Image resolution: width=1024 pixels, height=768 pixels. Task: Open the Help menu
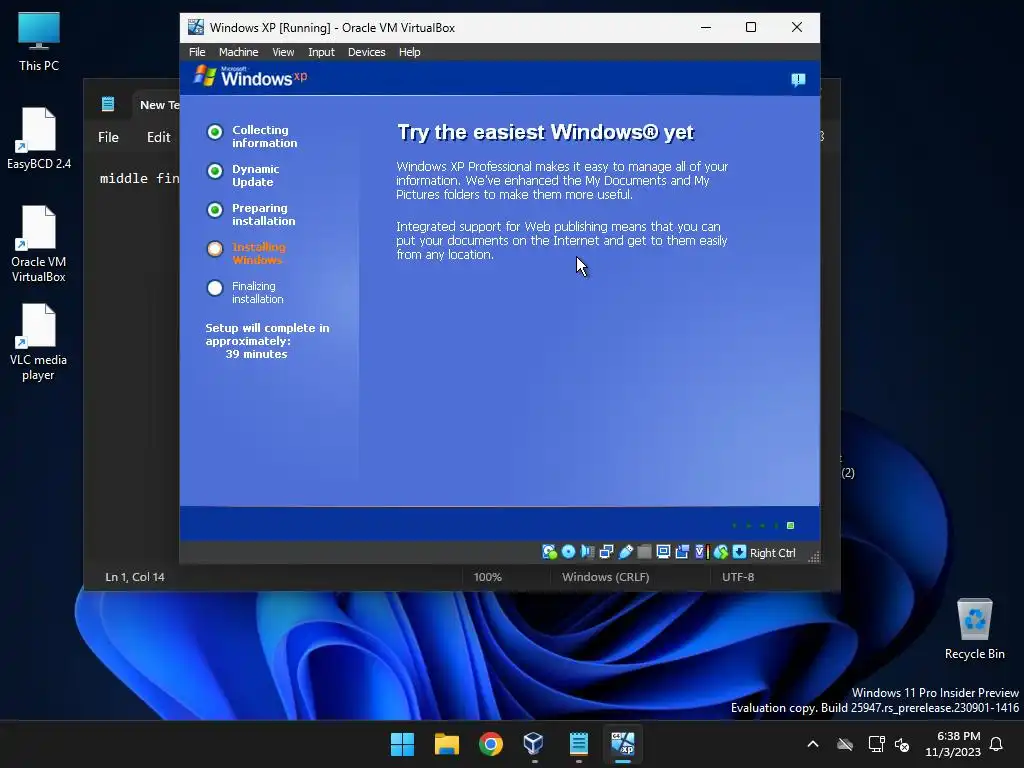click(x=409, y=52)
